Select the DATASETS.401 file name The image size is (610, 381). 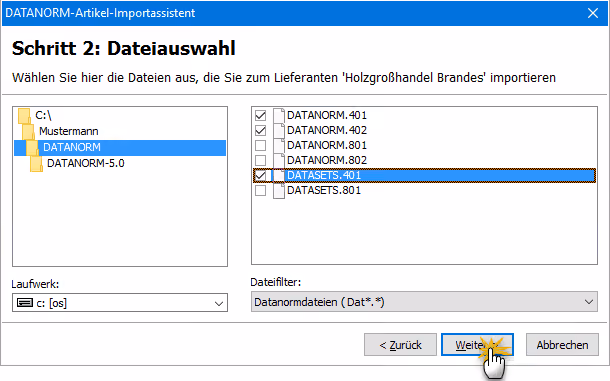click(x=324, y=176)
